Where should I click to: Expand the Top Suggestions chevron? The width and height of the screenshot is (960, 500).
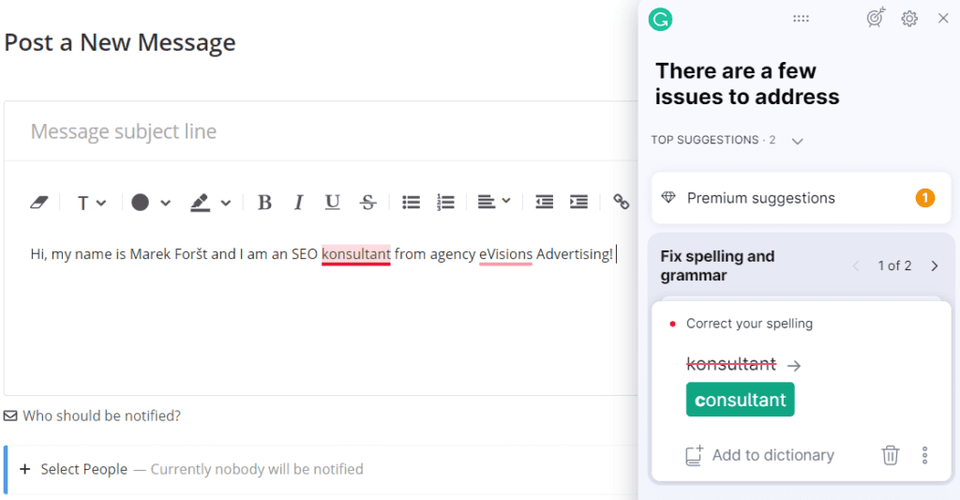click(797, 141)
